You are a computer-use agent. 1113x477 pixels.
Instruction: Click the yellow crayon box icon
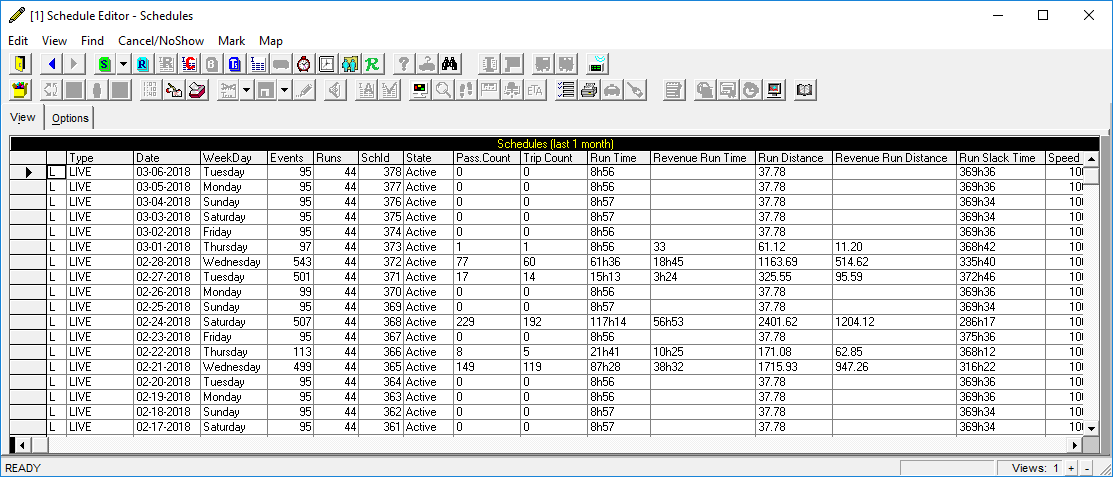point(21,90)
